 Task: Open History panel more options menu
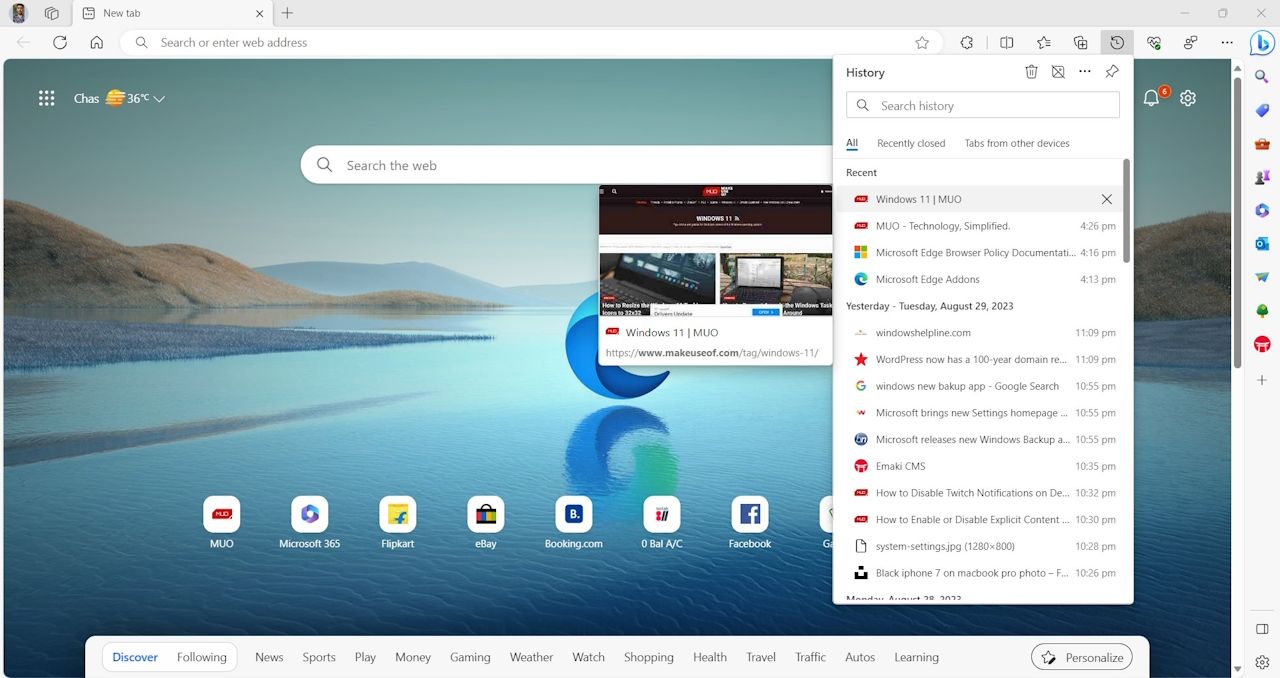tap(1085, 72)
